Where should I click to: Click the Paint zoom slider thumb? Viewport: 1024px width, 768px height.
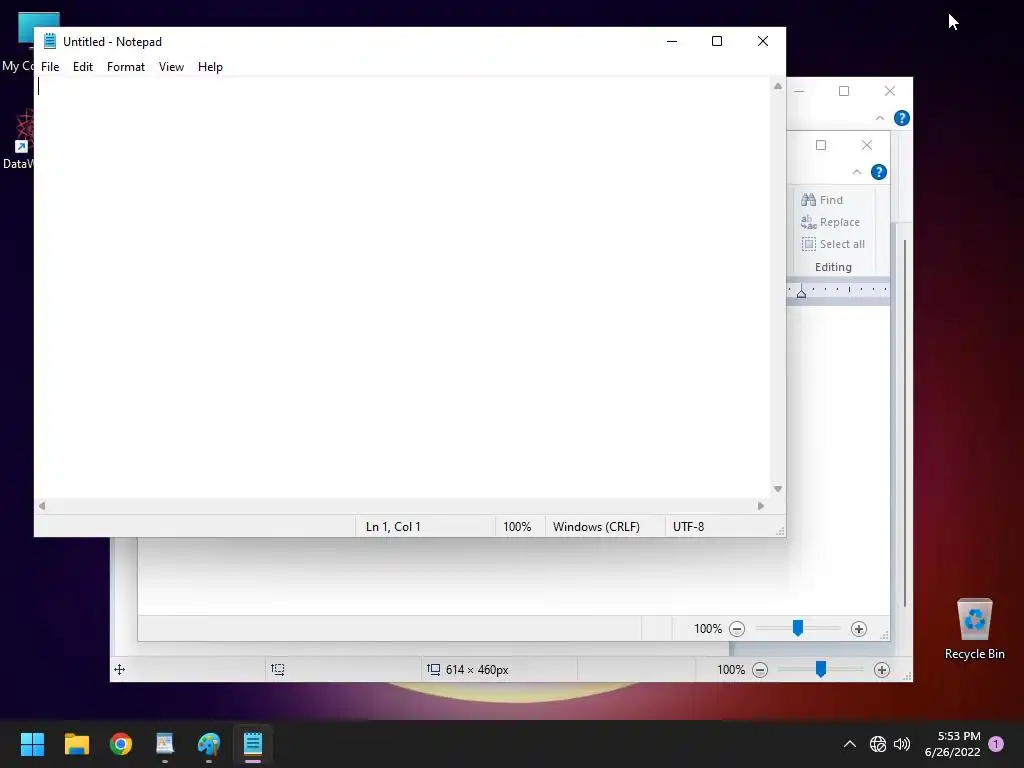[821, 669]
